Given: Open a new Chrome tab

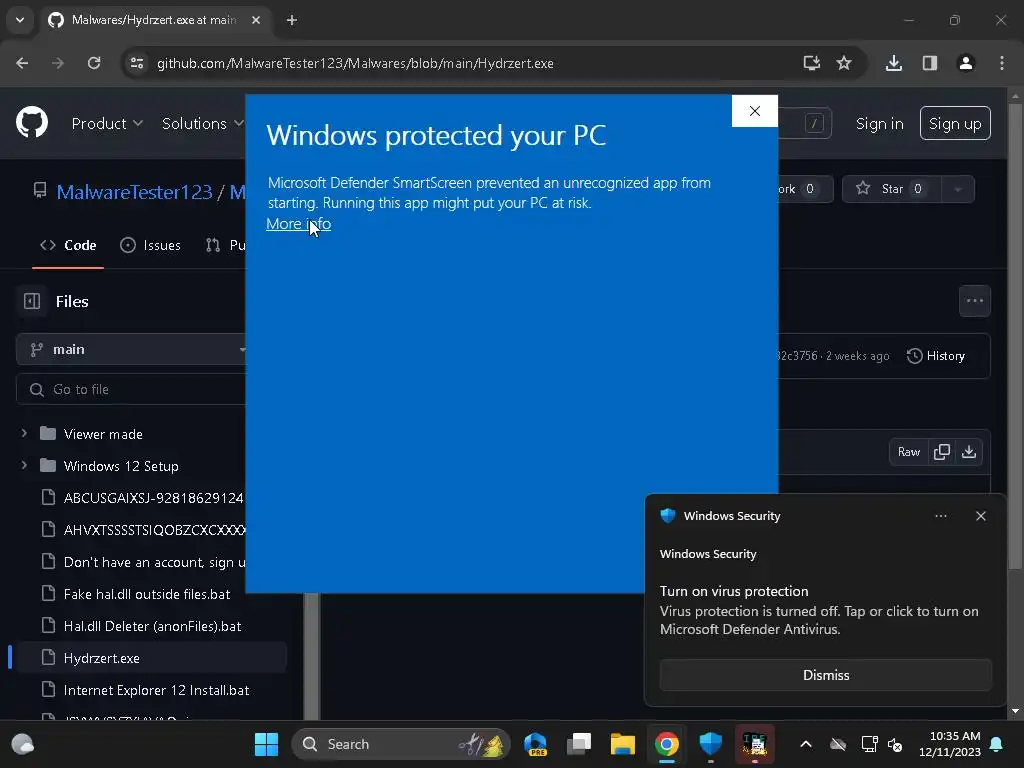Looking at the screenshot, I should (292, 20).
